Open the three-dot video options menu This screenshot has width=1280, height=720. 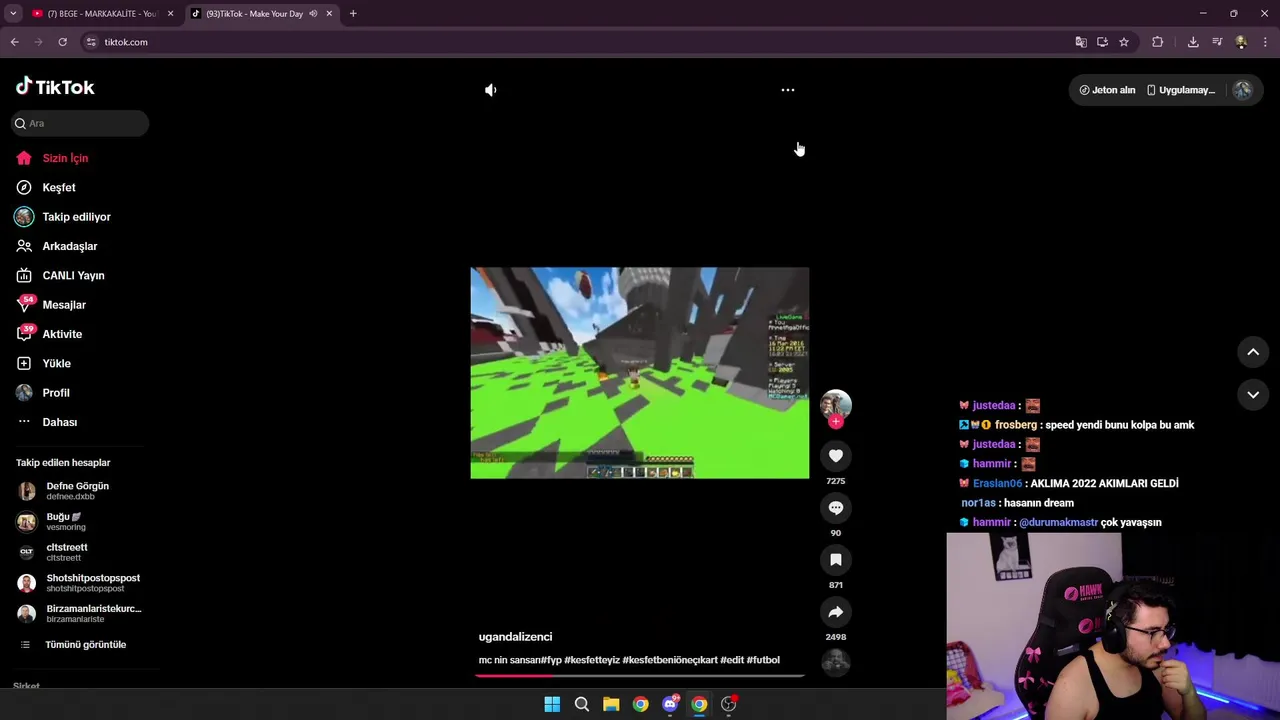point(788,90)
